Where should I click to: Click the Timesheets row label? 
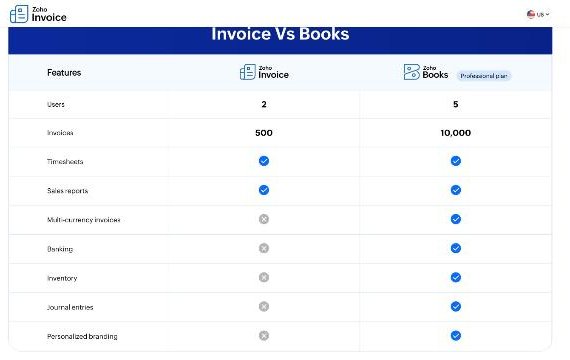pos(65,161)
